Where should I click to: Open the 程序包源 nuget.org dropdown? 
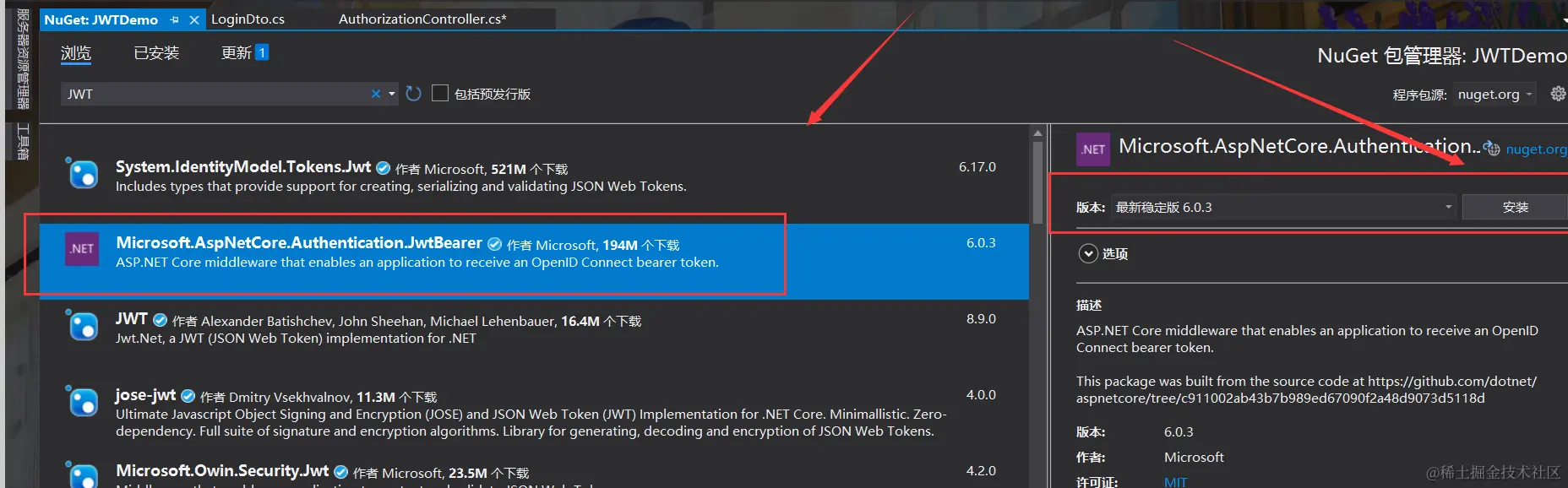coord(1495,95)
